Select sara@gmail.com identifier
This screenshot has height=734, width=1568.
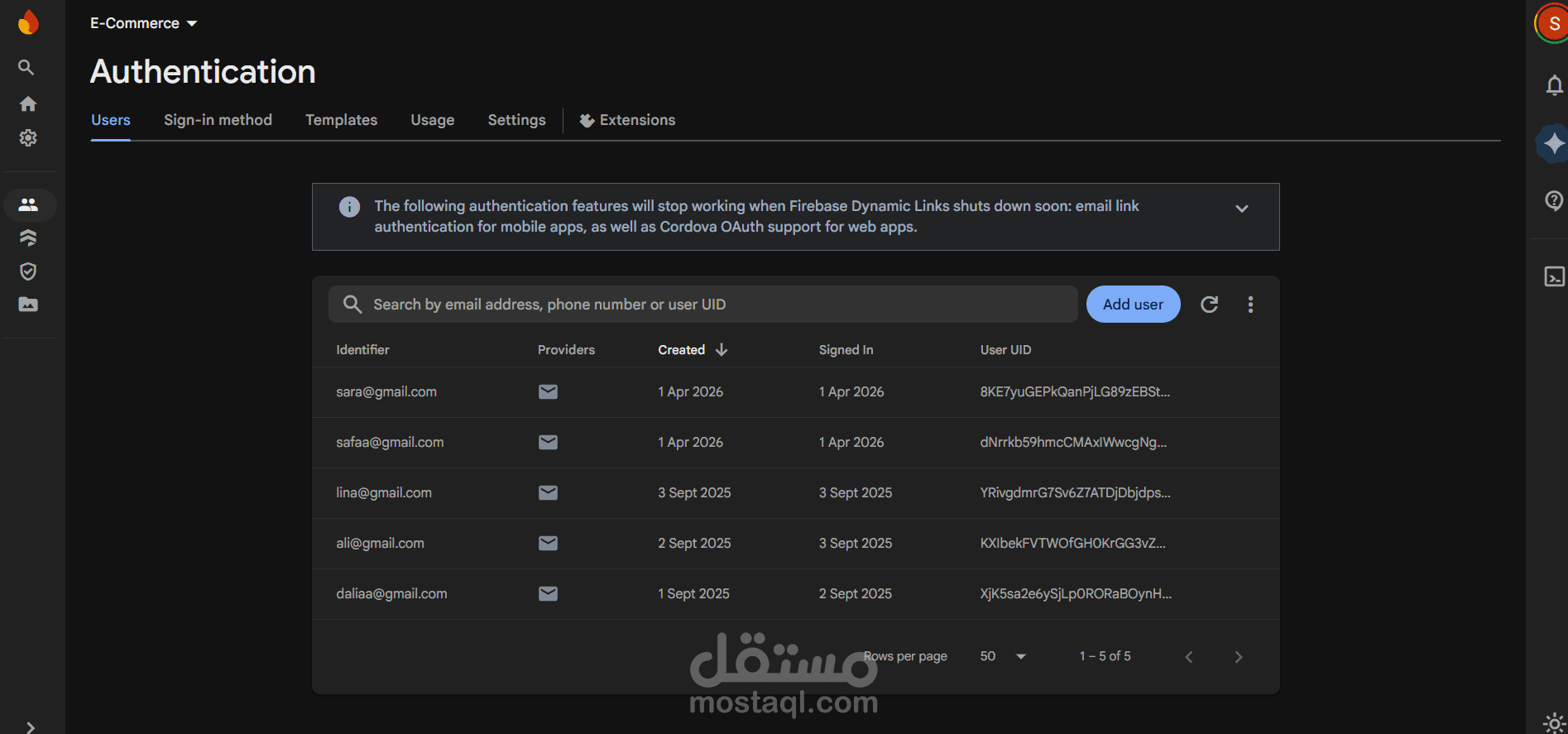point(386,391)
